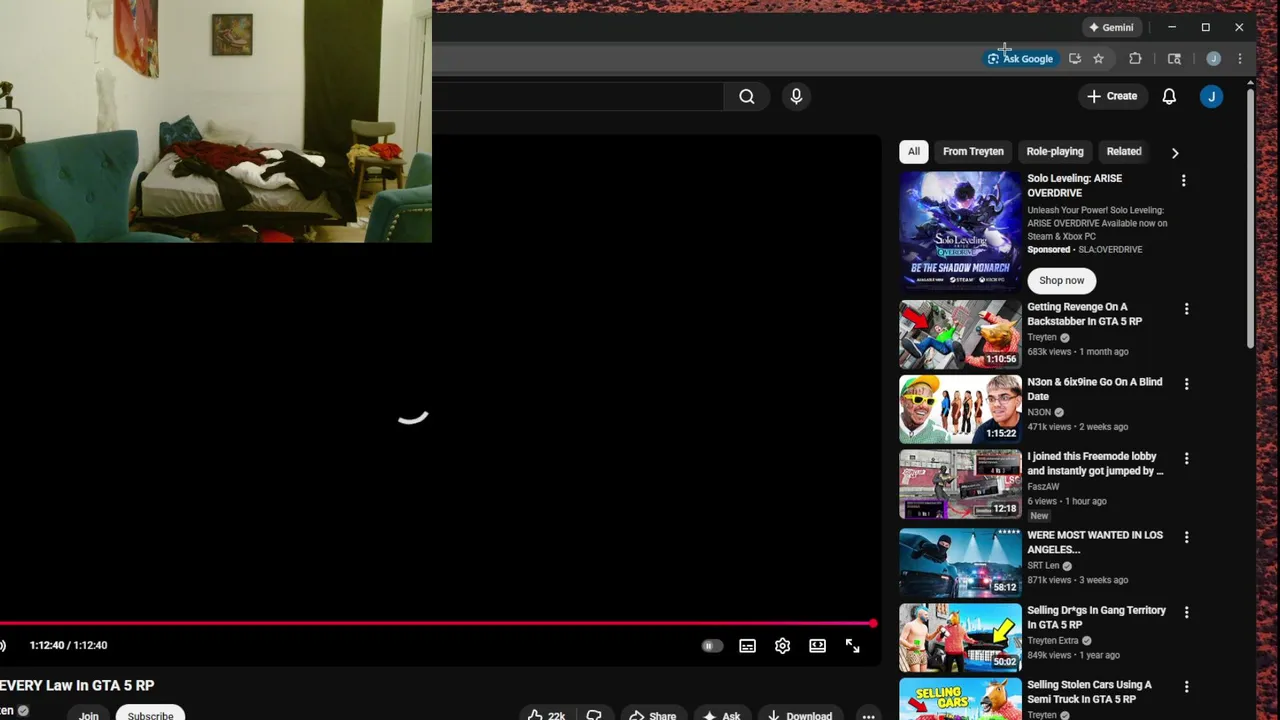Click the webcam overlay in the top-left corner

216,121
